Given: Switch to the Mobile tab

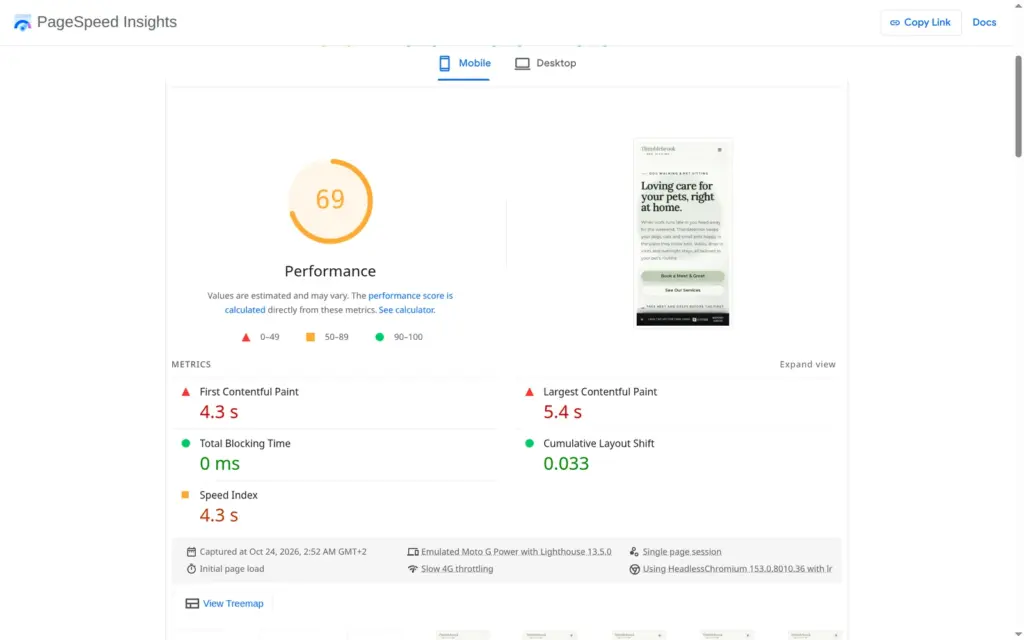Looking at the screenshot, I should coord(464,63).
